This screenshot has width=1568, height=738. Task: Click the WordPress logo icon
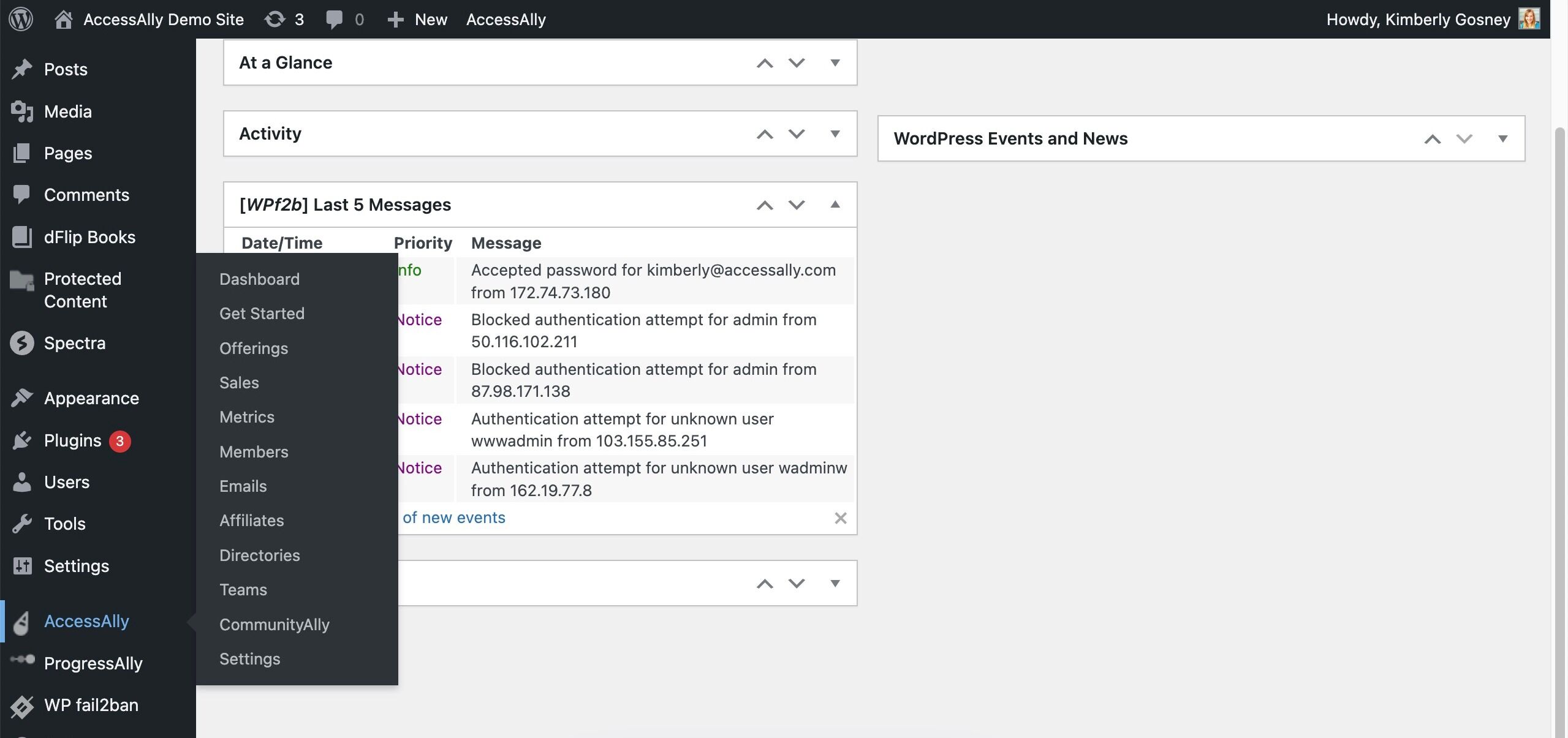(x=21, y=20)
